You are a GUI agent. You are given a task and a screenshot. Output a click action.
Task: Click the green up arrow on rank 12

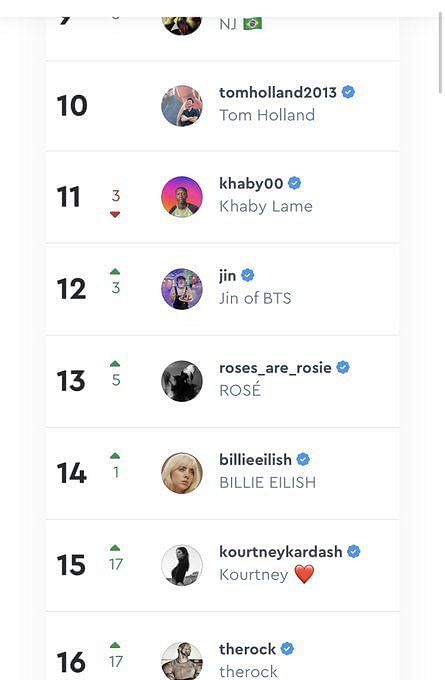pos(115,271)
